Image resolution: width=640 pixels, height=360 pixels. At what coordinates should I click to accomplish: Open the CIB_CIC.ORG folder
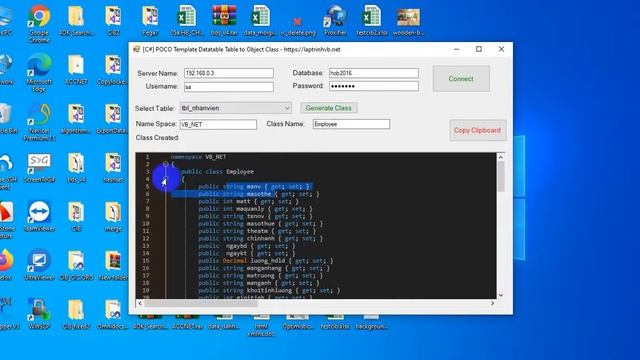[x=76, y=265]
